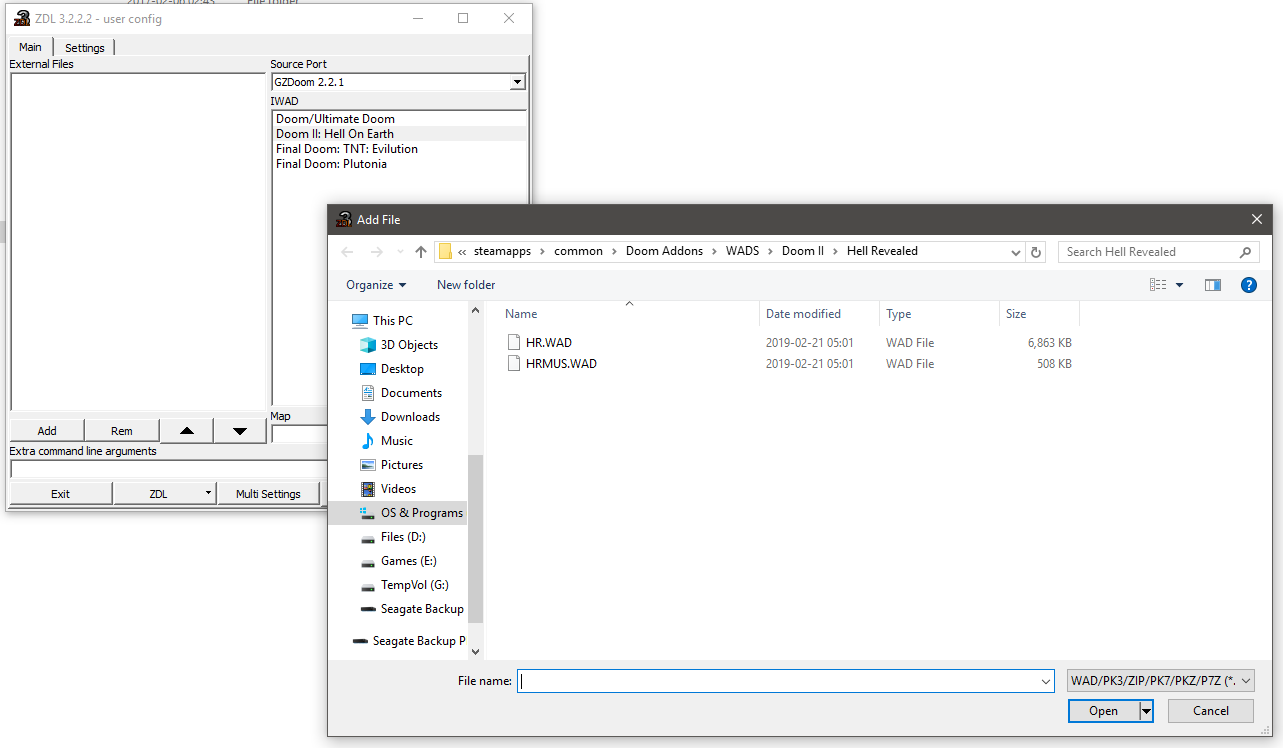Select Doom/Ultimate Doom IWAD

point(399,119)
